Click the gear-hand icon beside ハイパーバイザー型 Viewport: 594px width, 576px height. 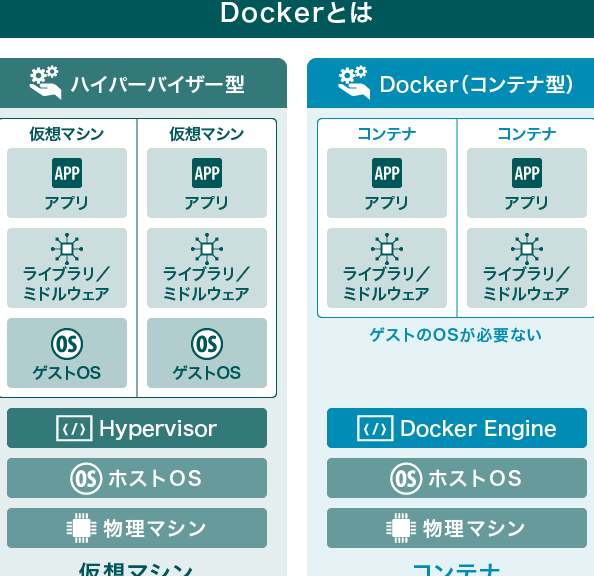click(x=45, y=82)
